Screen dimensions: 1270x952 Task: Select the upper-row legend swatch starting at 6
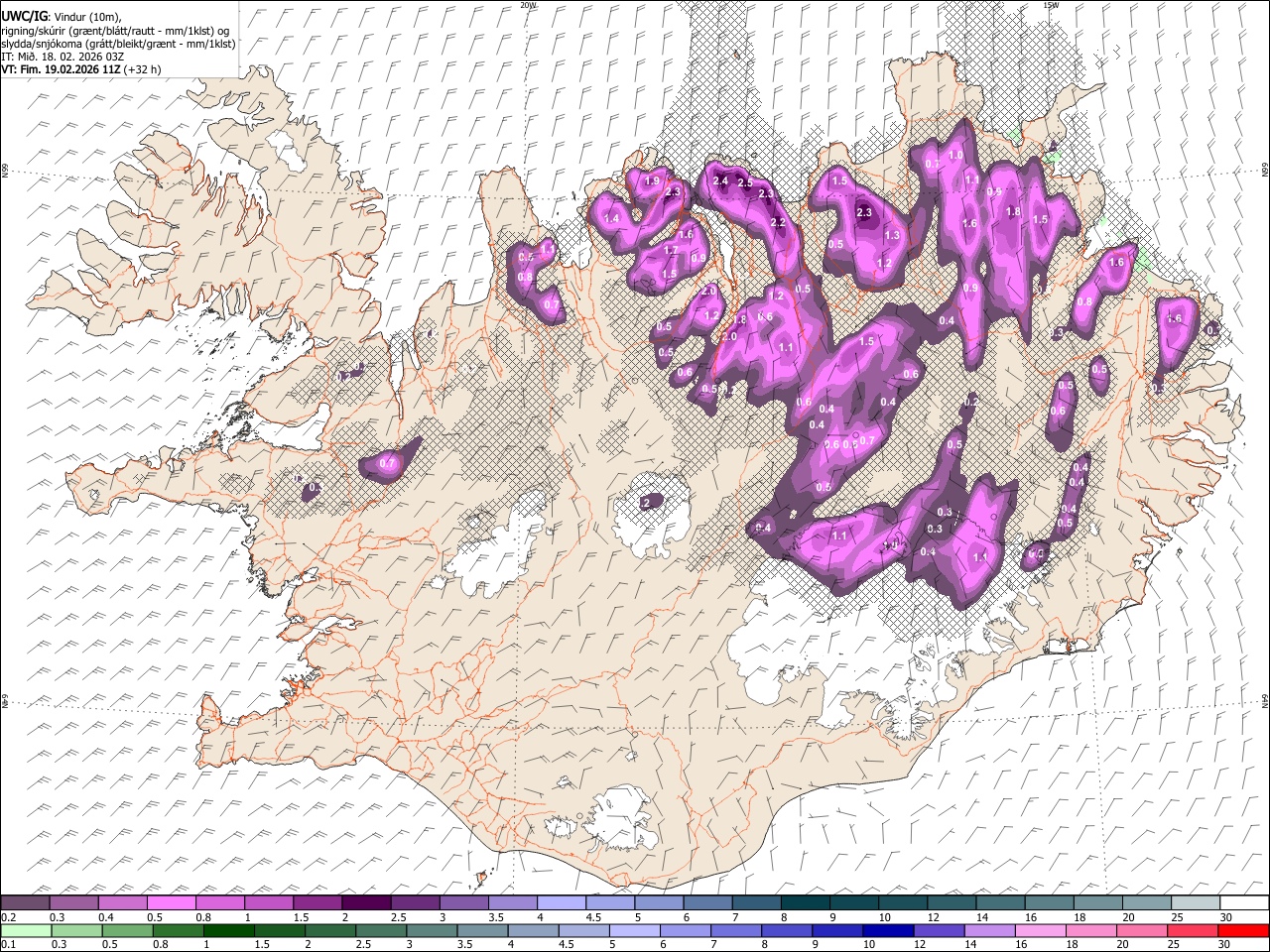coord(706,903)
